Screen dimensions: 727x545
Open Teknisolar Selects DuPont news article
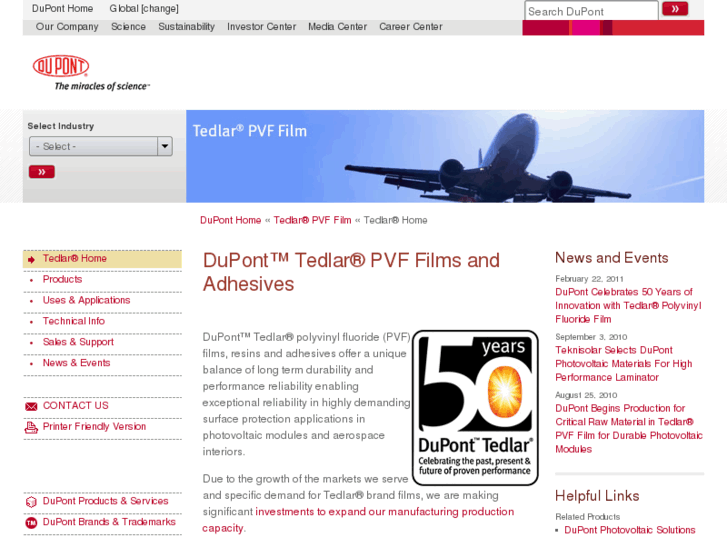click(x=624, y=364)
